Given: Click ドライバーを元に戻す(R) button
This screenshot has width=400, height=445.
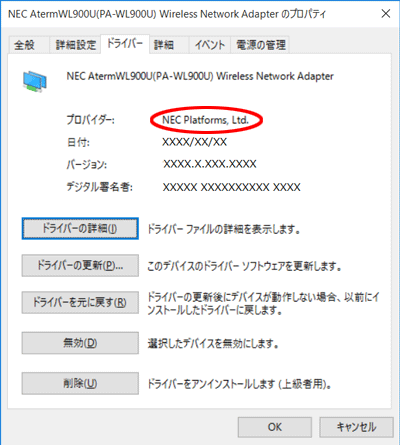Looking at the screenshot, I should pos(80,303).
